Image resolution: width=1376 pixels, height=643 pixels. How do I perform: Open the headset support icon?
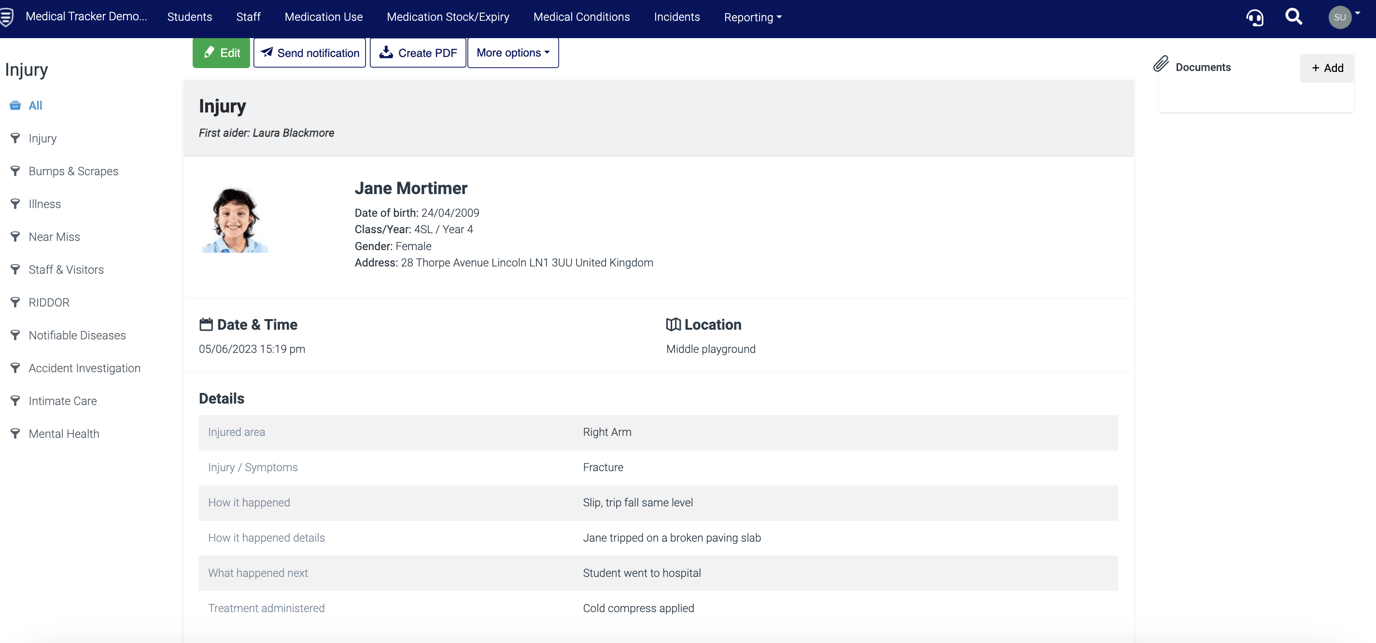(1254, 17)
